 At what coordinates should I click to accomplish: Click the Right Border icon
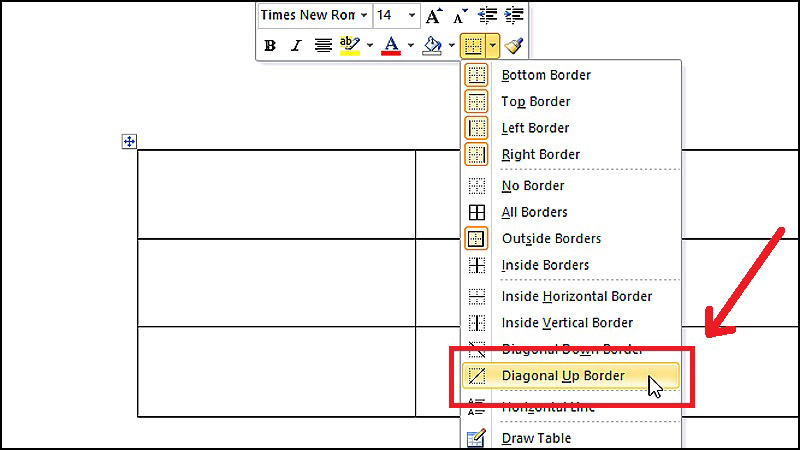pos(476,155)
